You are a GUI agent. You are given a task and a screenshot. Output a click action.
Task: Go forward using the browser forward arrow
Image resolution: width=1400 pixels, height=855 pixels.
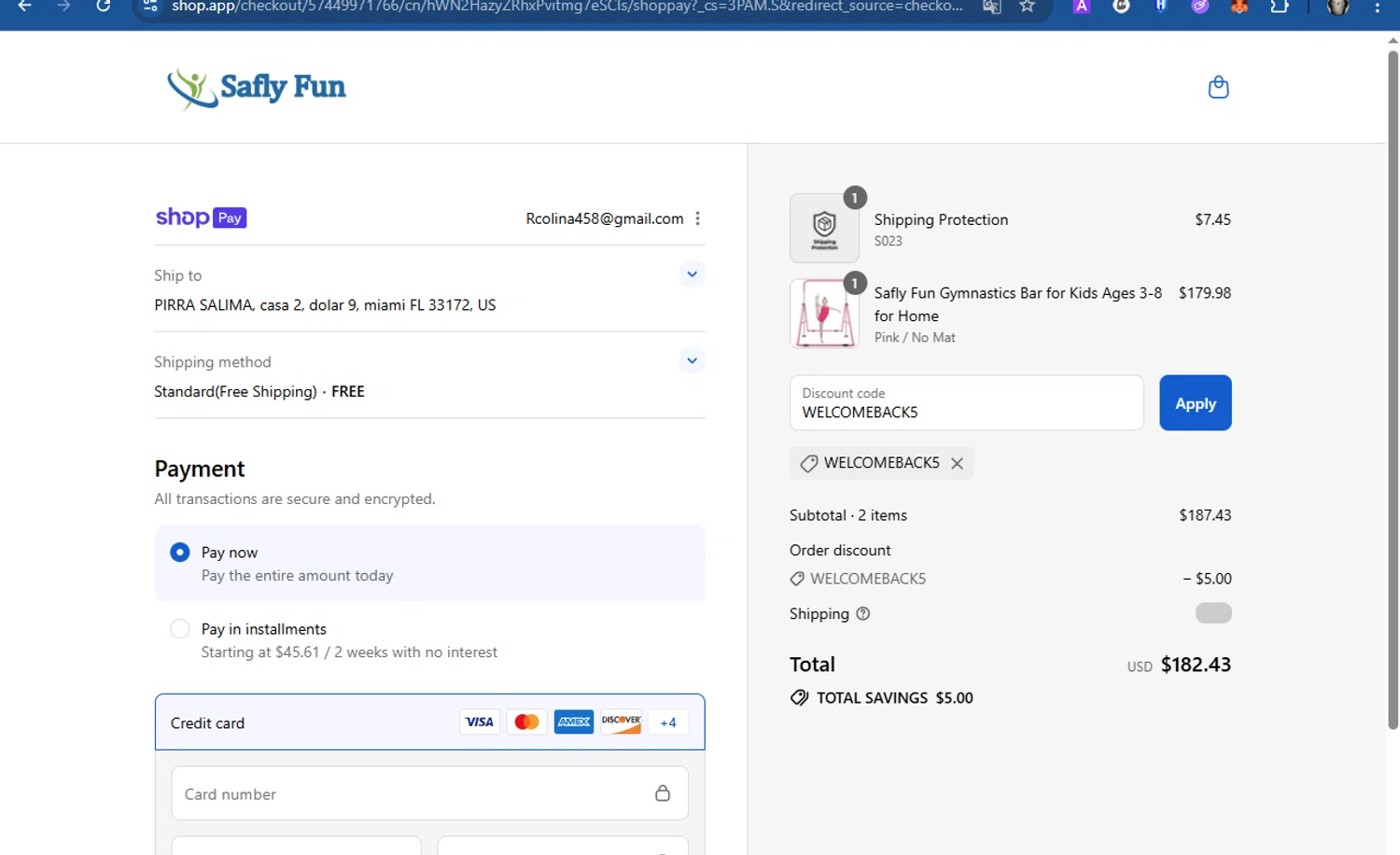pos(63,6)
